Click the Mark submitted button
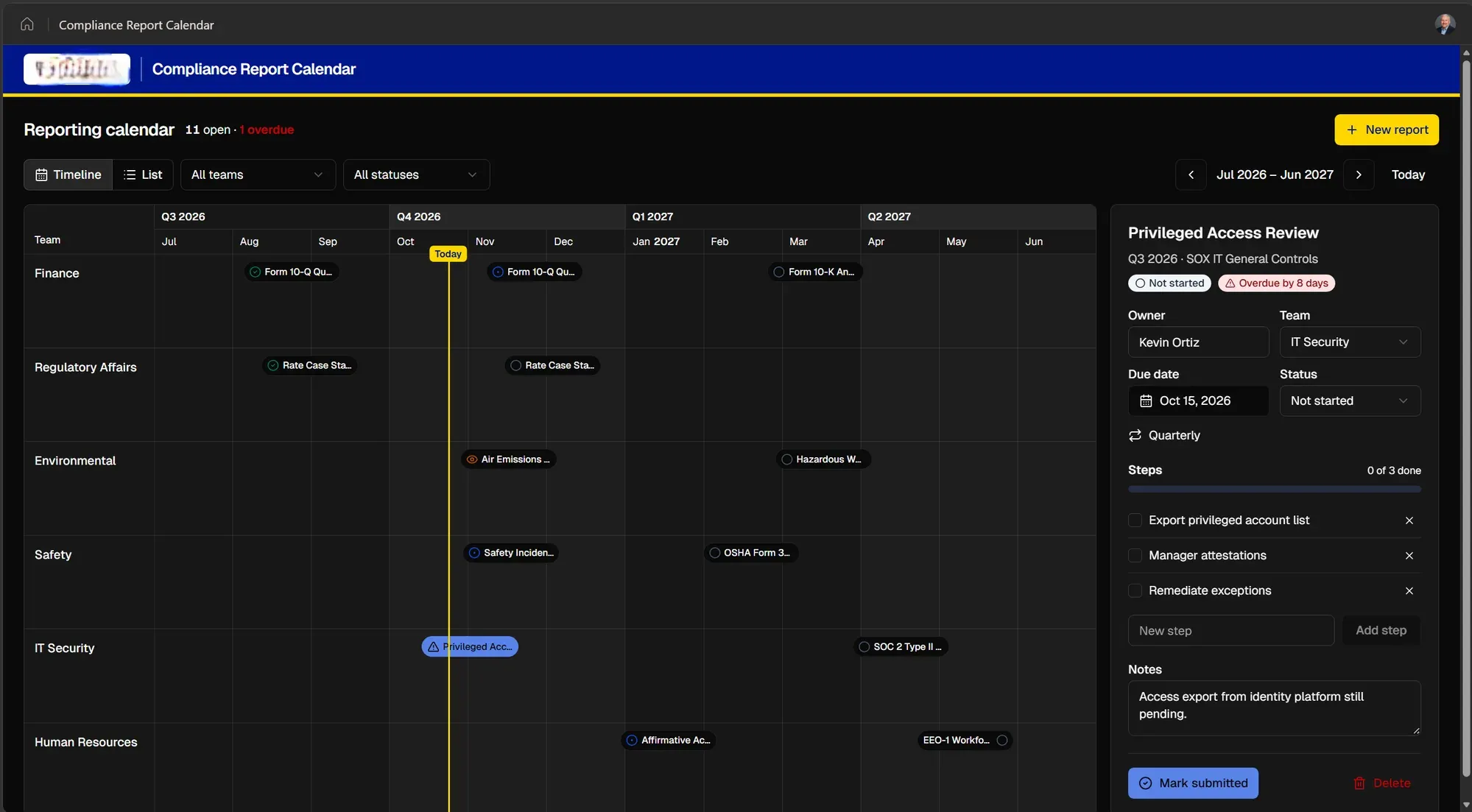Screen dimensions: 1472x812 coord(1193,783)
